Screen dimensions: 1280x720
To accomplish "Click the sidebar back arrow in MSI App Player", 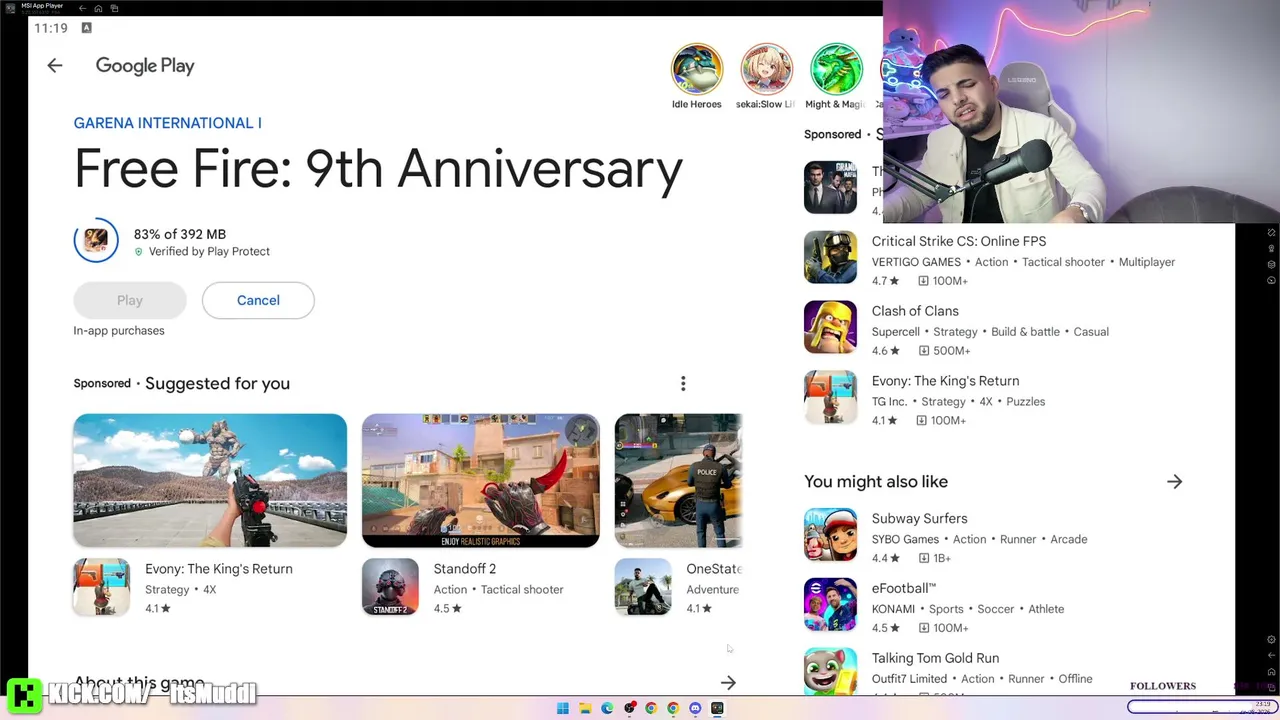I will click(1271, 656).
